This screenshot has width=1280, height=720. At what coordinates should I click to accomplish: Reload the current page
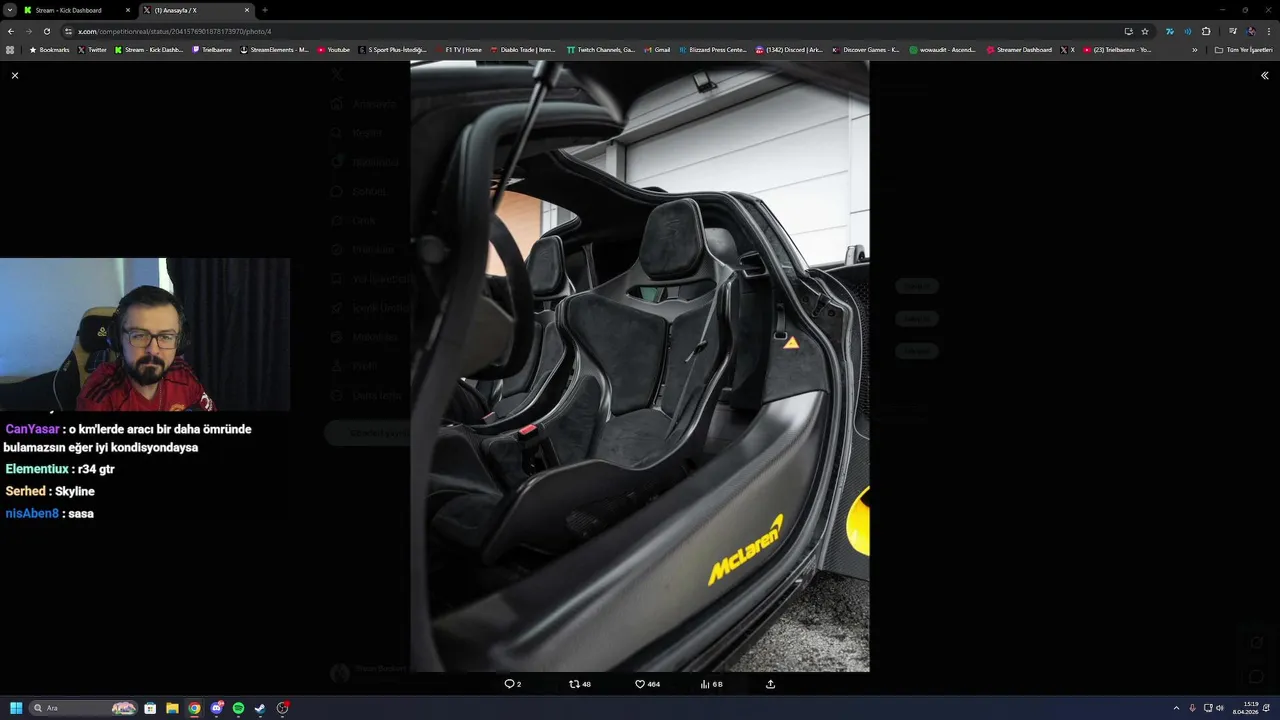pyautogui.click(x=46, y=31)
